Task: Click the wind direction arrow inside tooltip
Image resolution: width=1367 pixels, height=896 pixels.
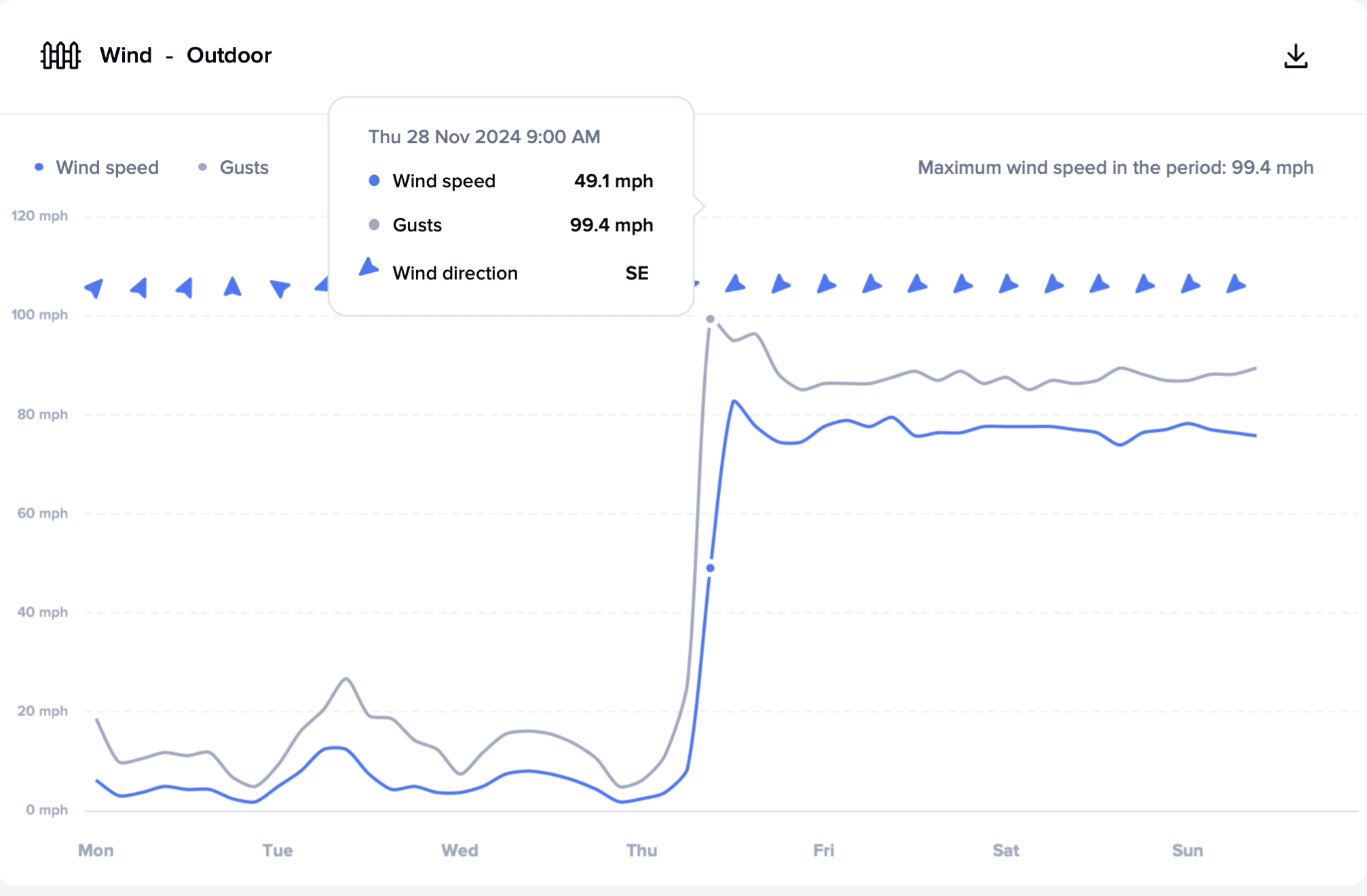Action: [x=369, y=267]
